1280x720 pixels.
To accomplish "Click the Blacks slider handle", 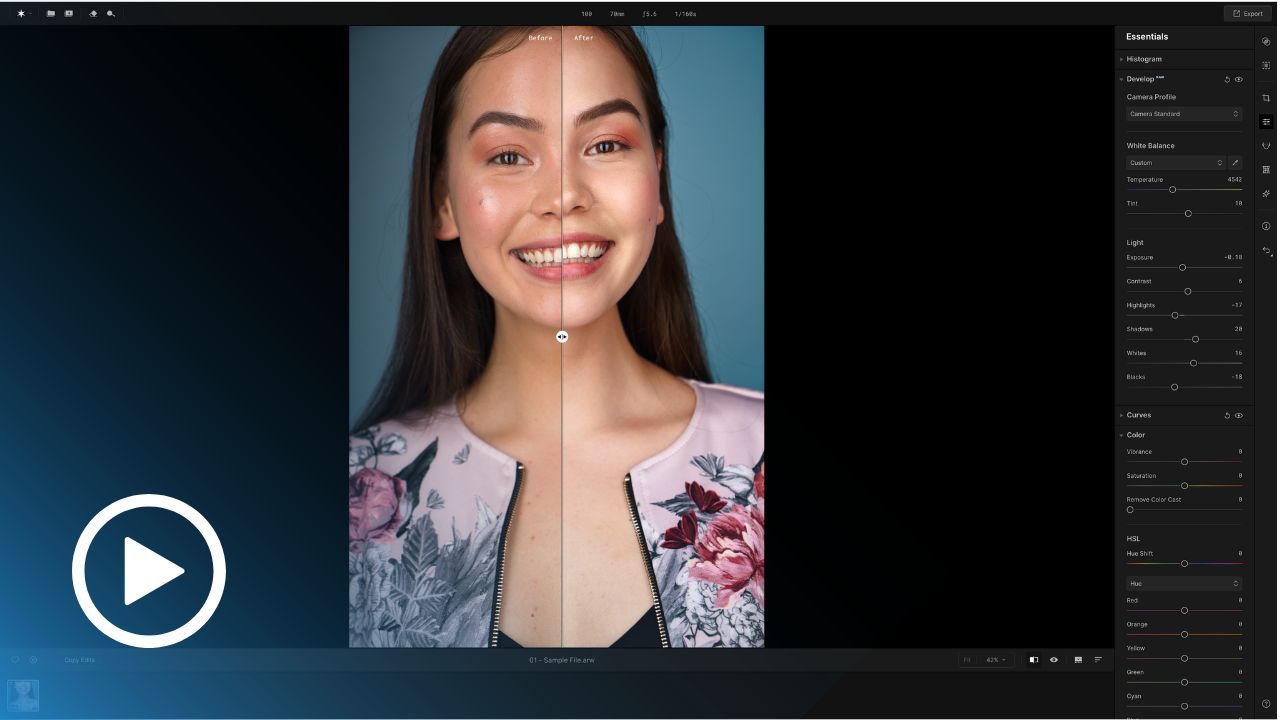I will click(x=1174, y=388).
